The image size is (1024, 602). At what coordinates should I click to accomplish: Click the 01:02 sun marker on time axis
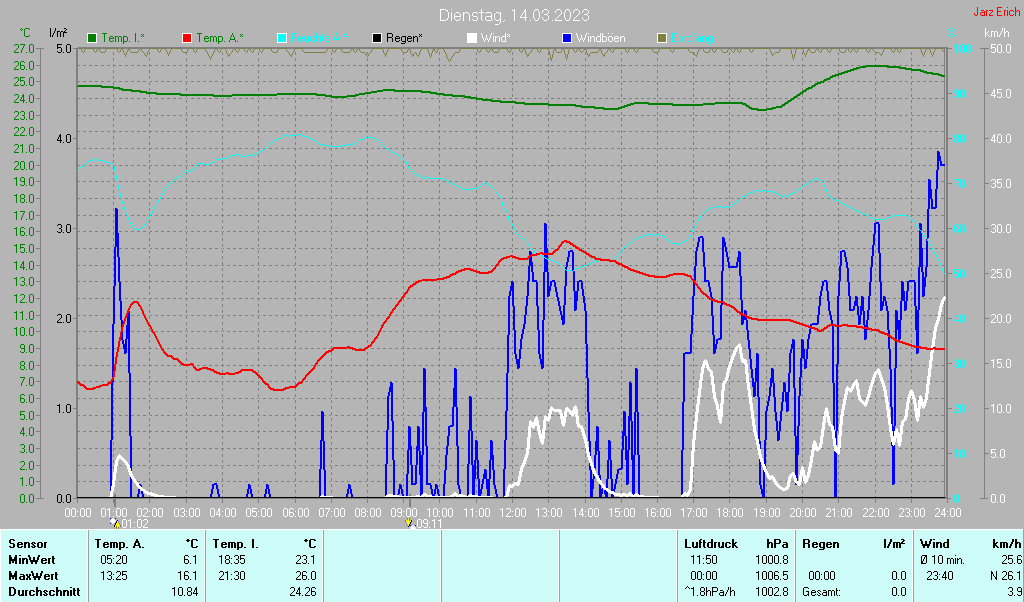[114, 523]
